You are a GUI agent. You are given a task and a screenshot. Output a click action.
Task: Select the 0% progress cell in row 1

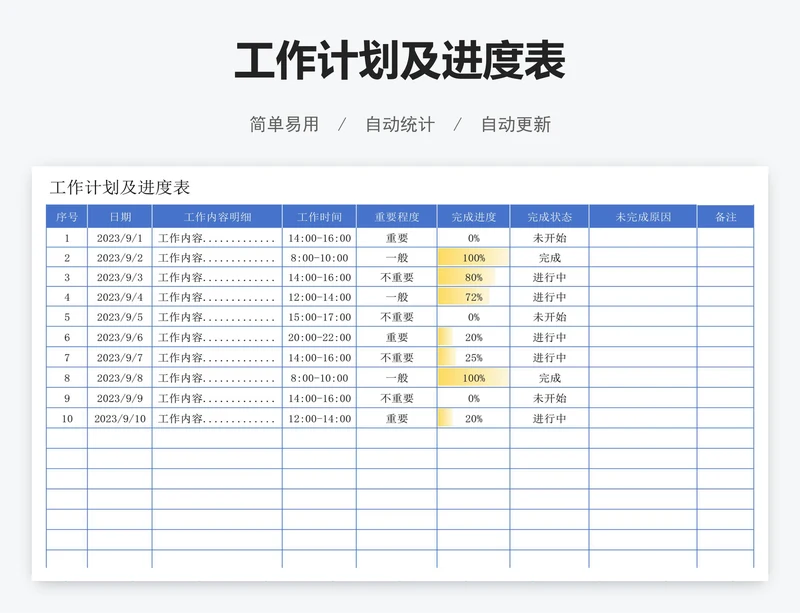point(473,238)
